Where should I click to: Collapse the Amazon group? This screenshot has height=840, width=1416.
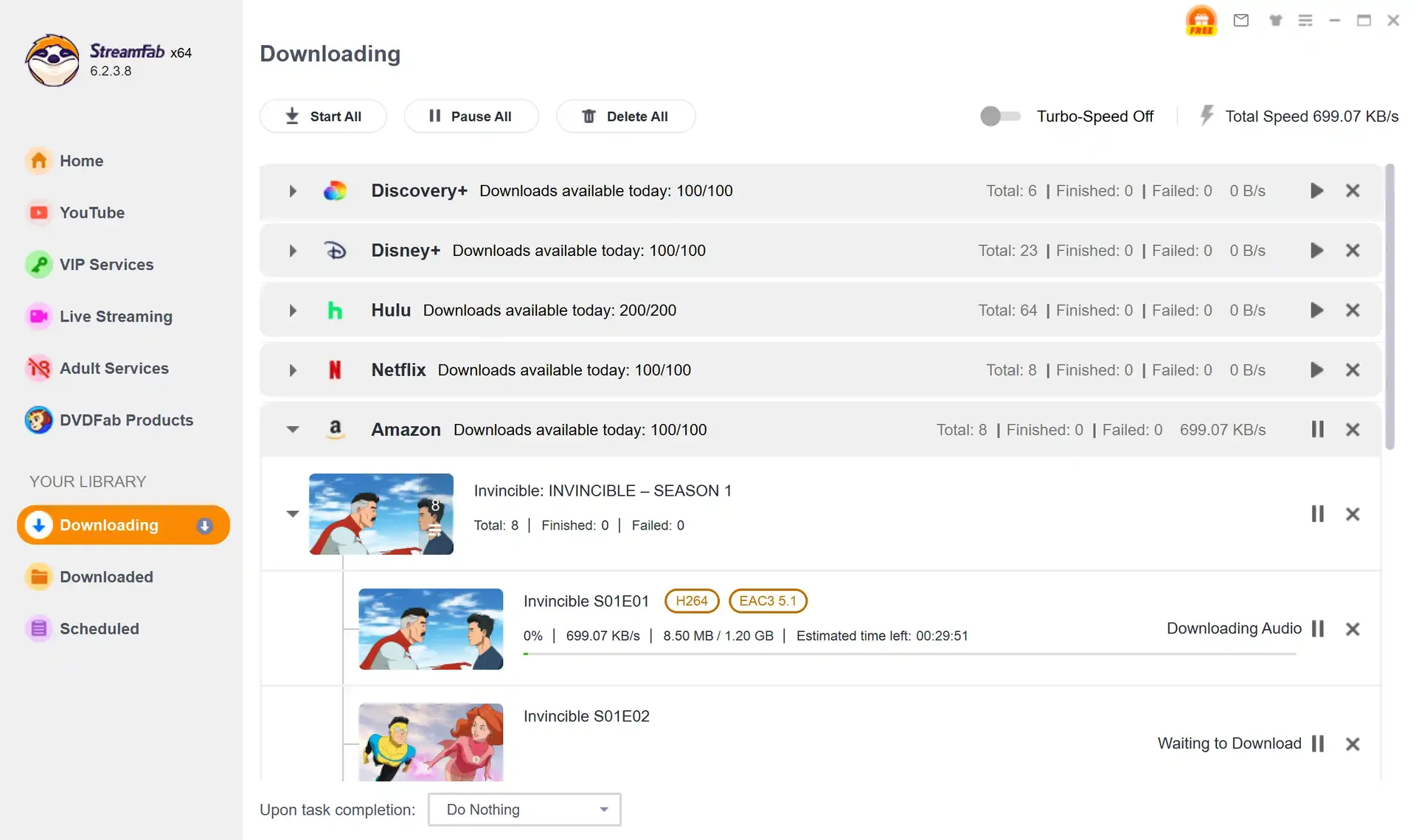(293, 429)
